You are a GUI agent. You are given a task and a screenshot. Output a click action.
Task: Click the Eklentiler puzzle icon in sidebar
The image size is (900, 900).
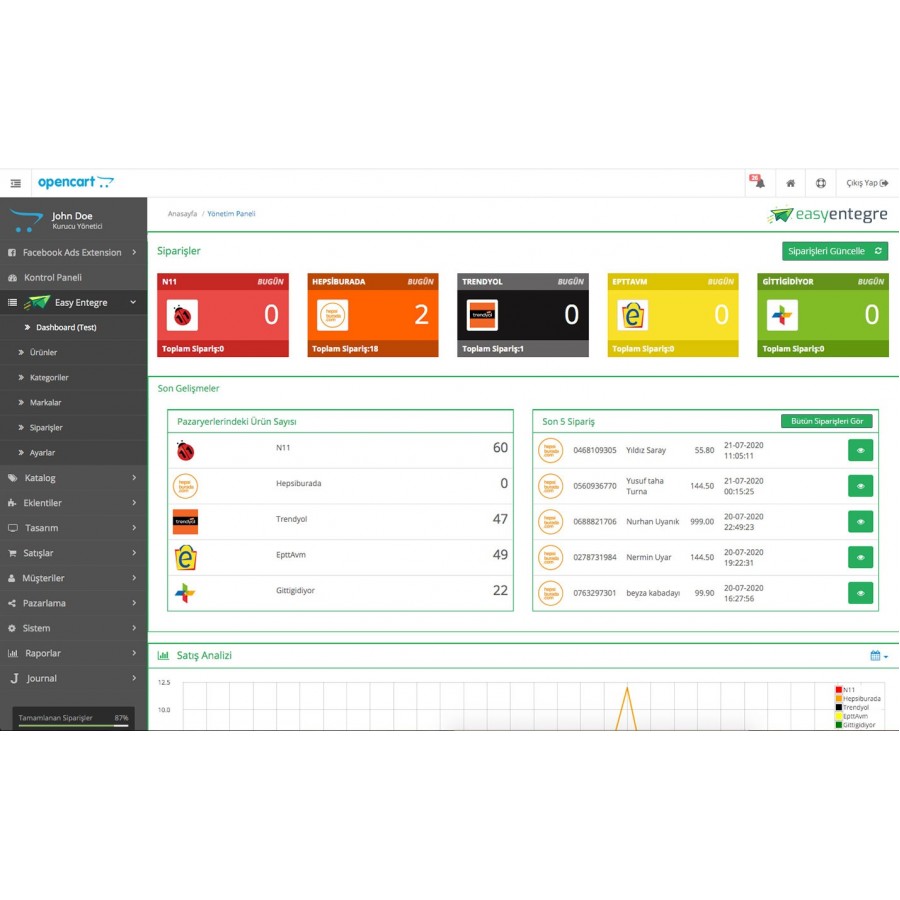point(12,503)
